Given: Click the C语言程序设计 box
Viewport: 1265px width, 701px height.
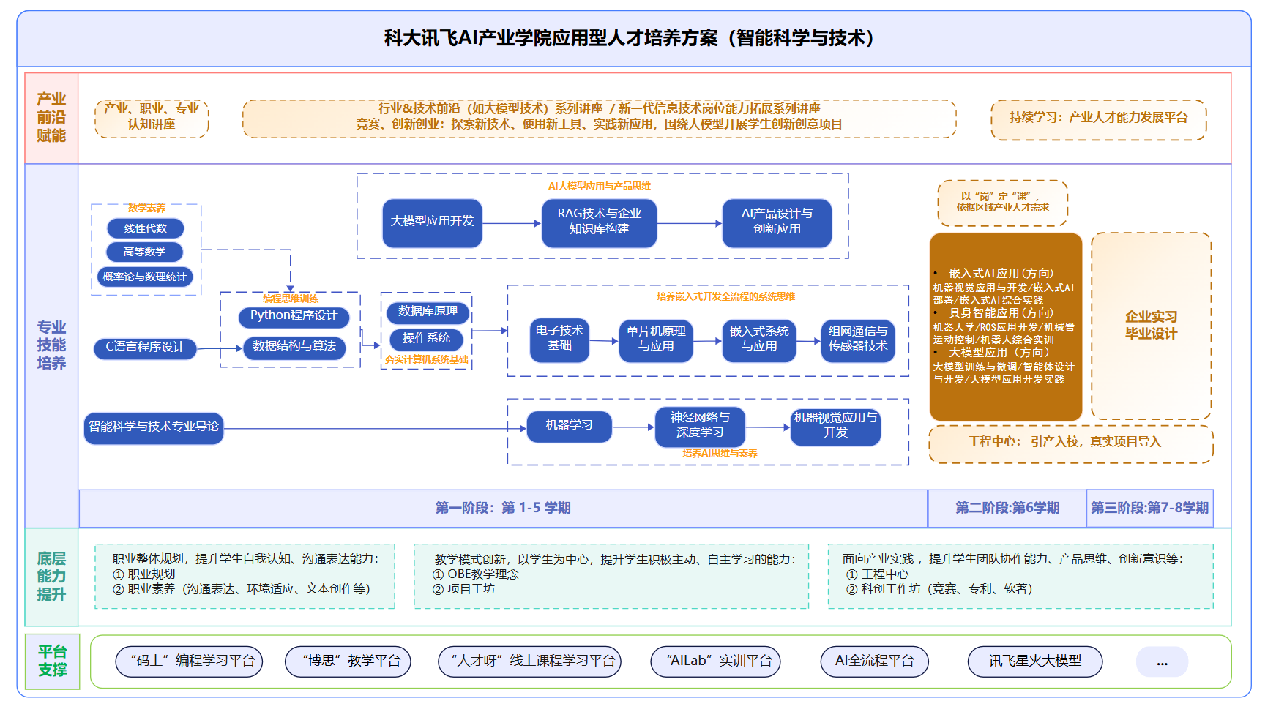Looking at the screenshot, I should (144, 347).
